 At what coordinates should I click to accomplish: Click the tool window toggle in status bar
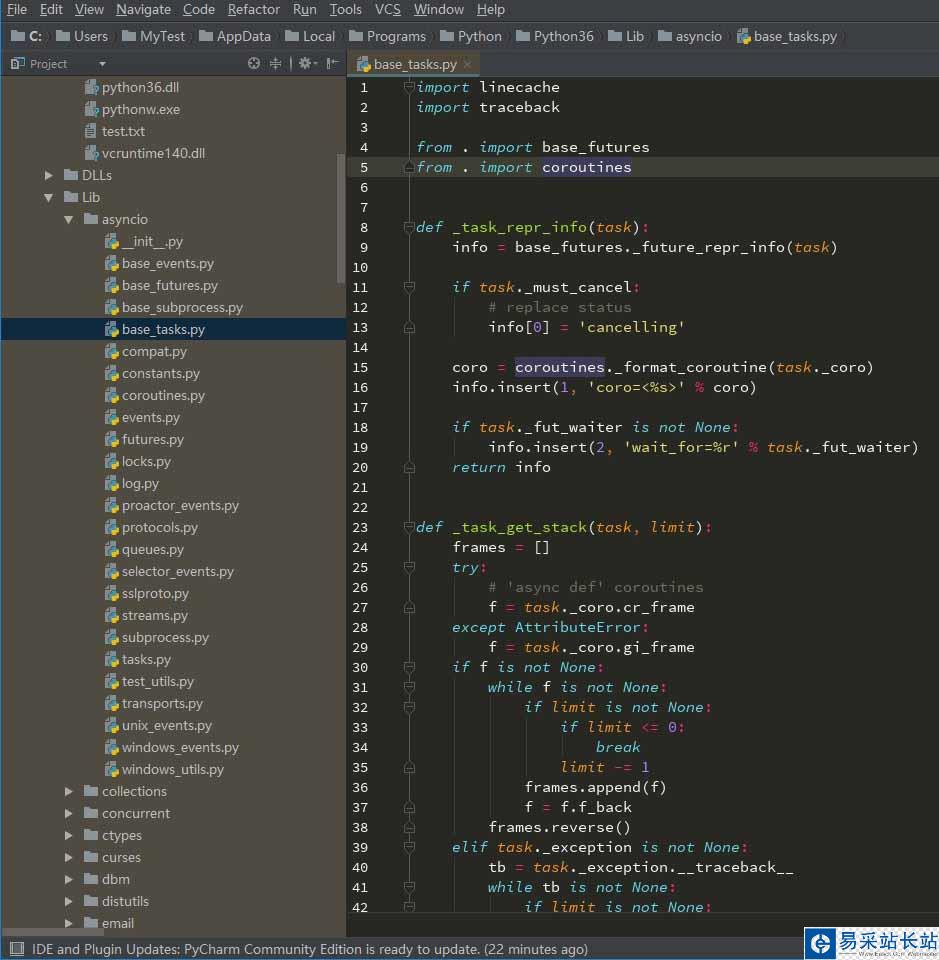tap(14, 949)
